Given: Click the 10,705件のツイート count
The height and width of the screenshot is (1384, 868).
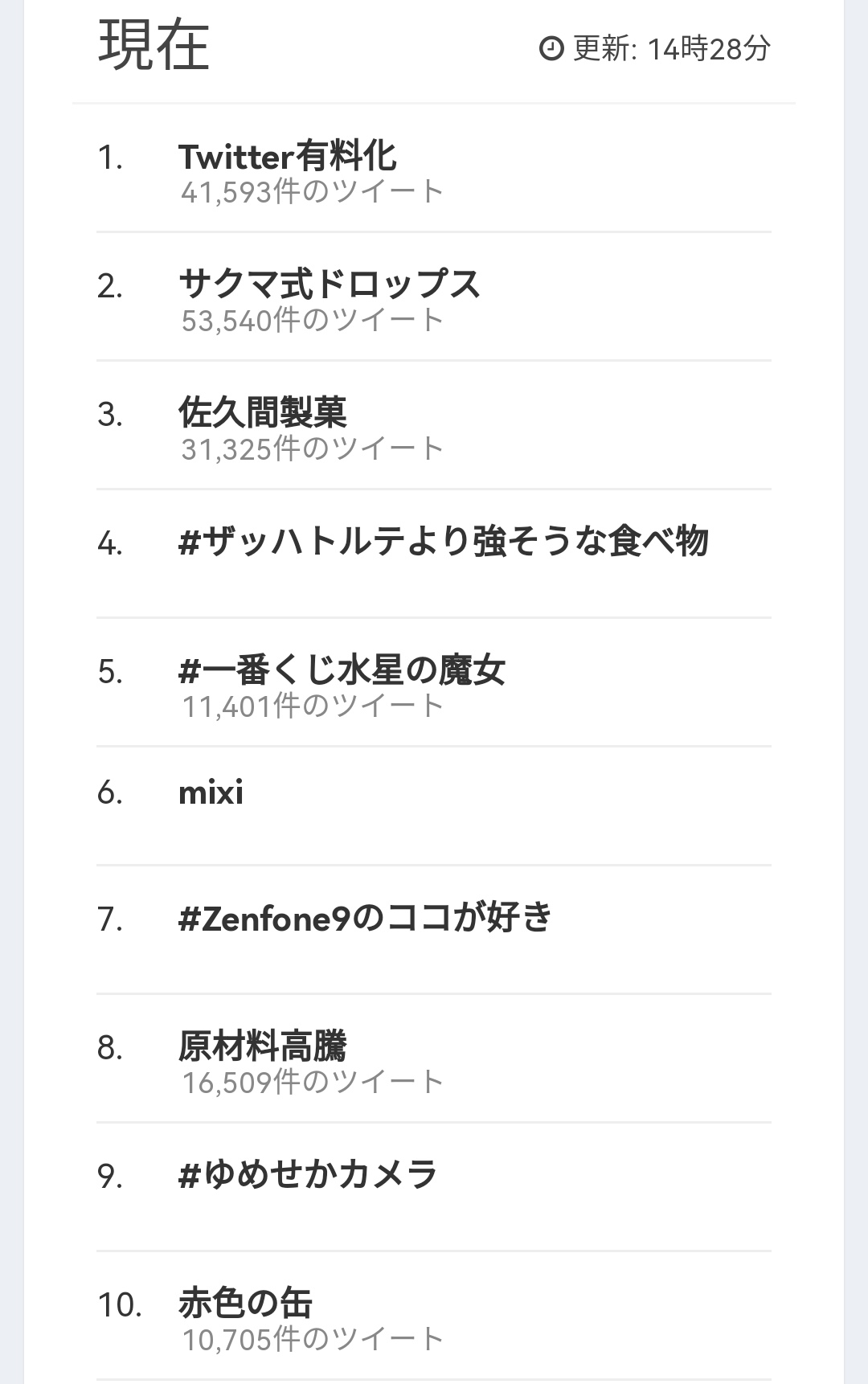Looking at the screenshot, I should [x=313, y=1340].
